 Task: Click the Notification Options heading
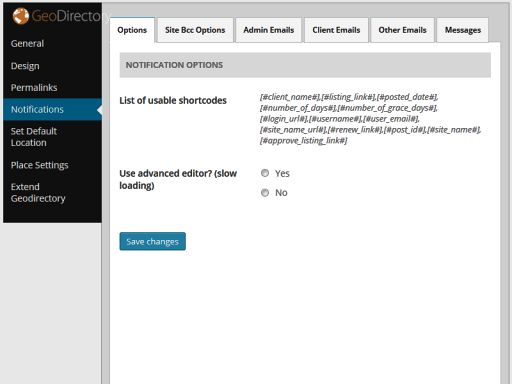174,65
